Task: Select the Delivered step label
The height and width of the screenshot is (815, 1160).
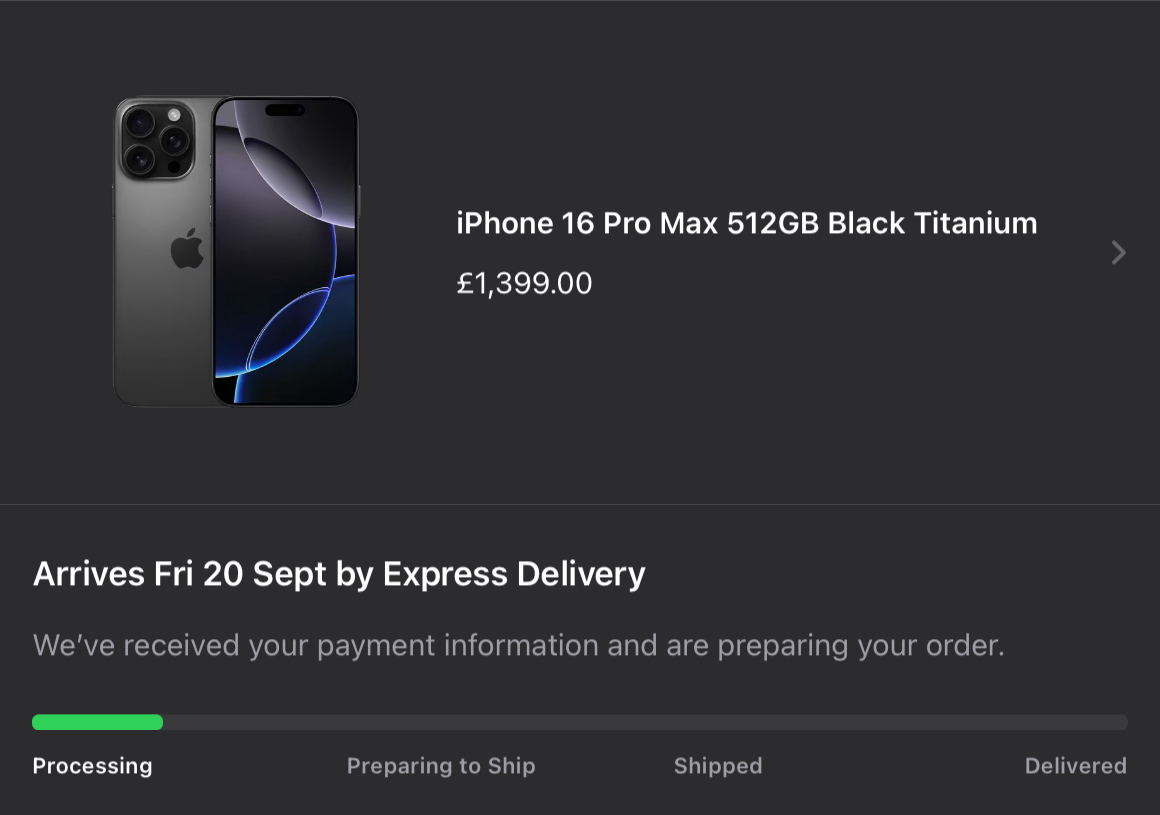Action: point(1075,766)
